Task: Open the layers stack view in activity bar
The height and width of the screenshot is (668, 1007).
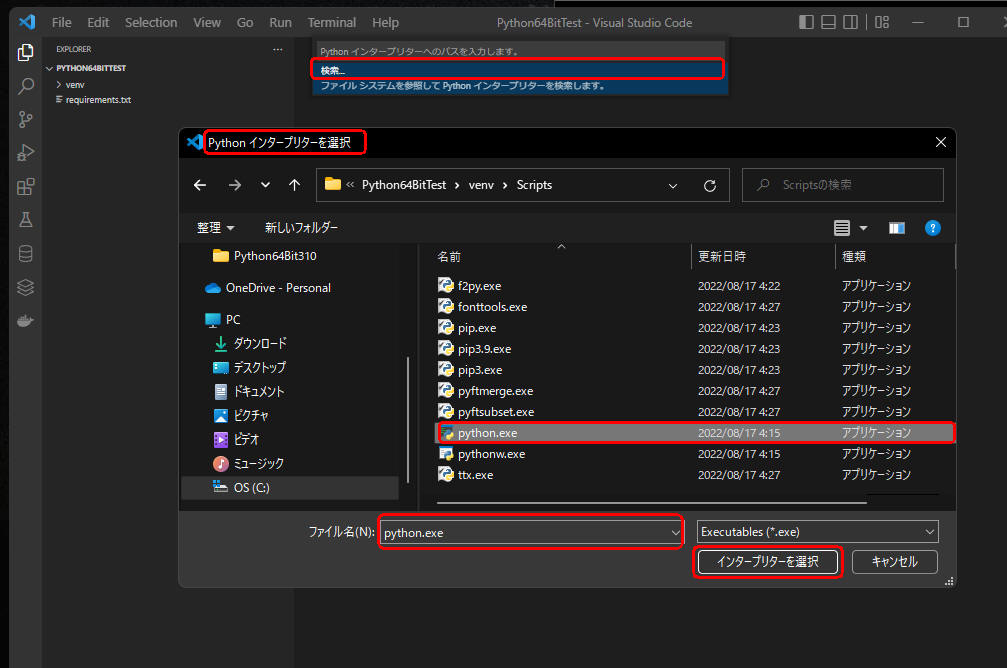Action: (26, 287)
